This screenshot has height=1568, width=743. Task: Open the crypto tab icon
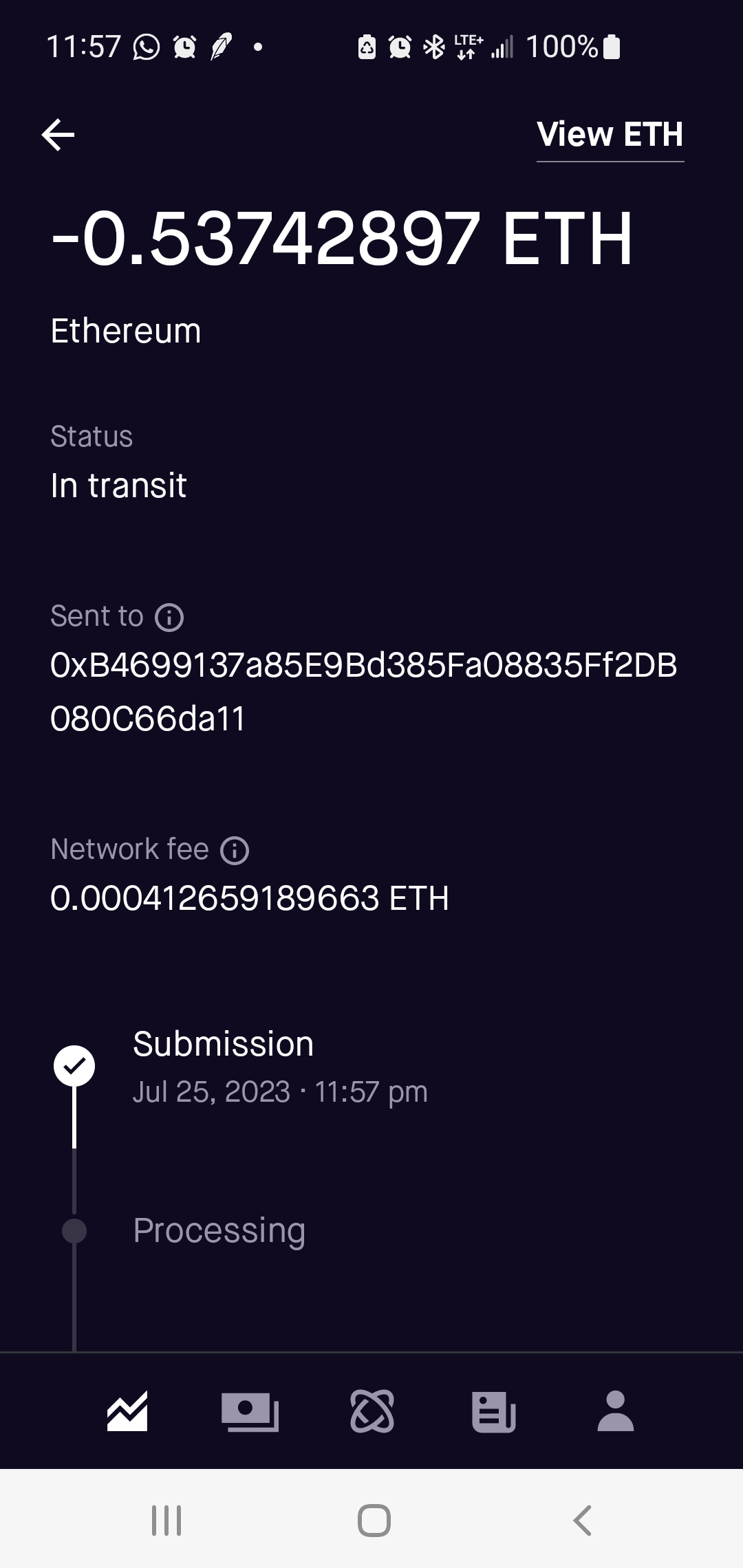point(372,1411)
